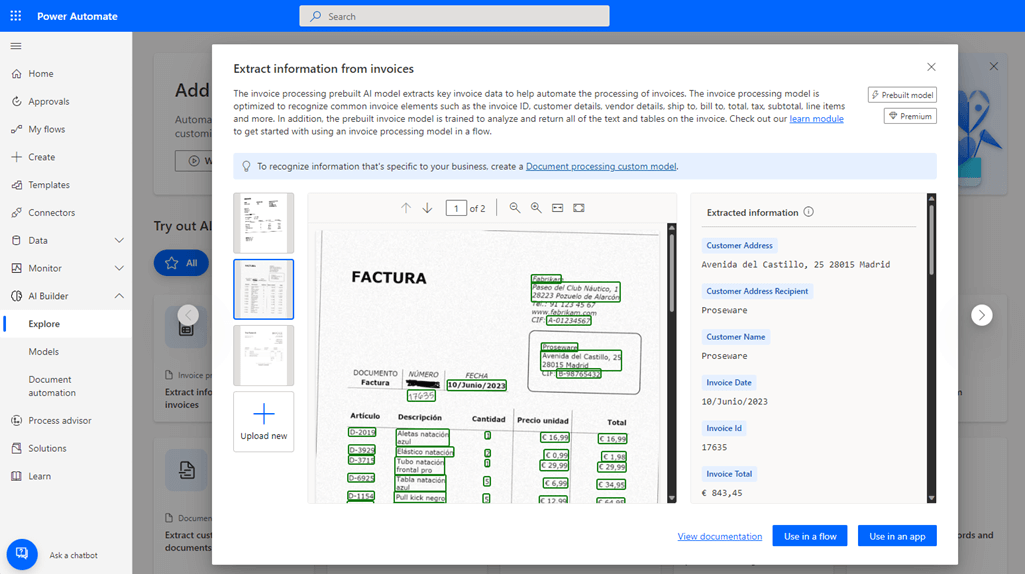Screen dimensions: 1025x574
Task: Click the Use in a flow button
Action: coord(810,536)
